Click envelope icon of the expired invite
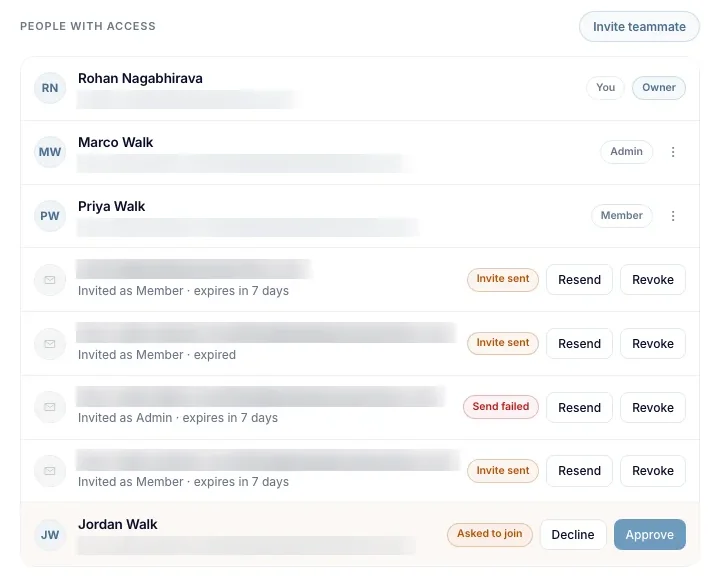The width and height of the screenshot is (720, 578). pos(50,343)
